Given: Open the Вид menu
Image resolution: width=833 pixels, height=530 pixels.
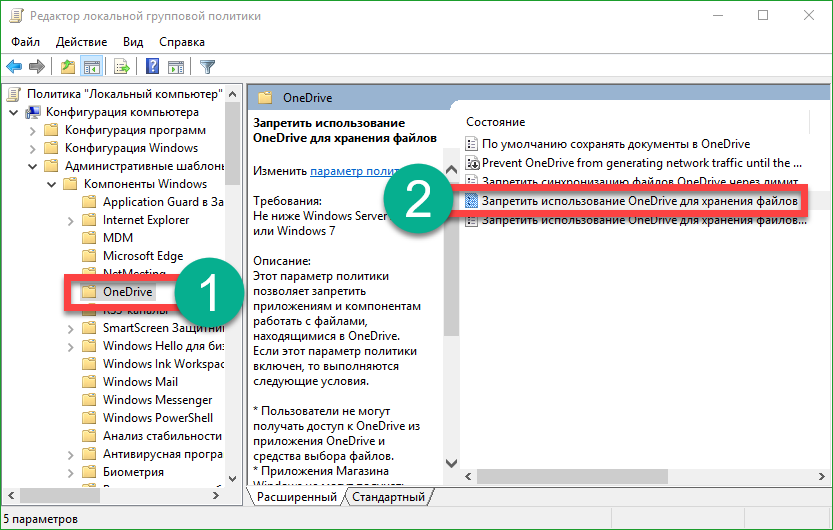Looking at the screenshot, I should coord(133,42).
